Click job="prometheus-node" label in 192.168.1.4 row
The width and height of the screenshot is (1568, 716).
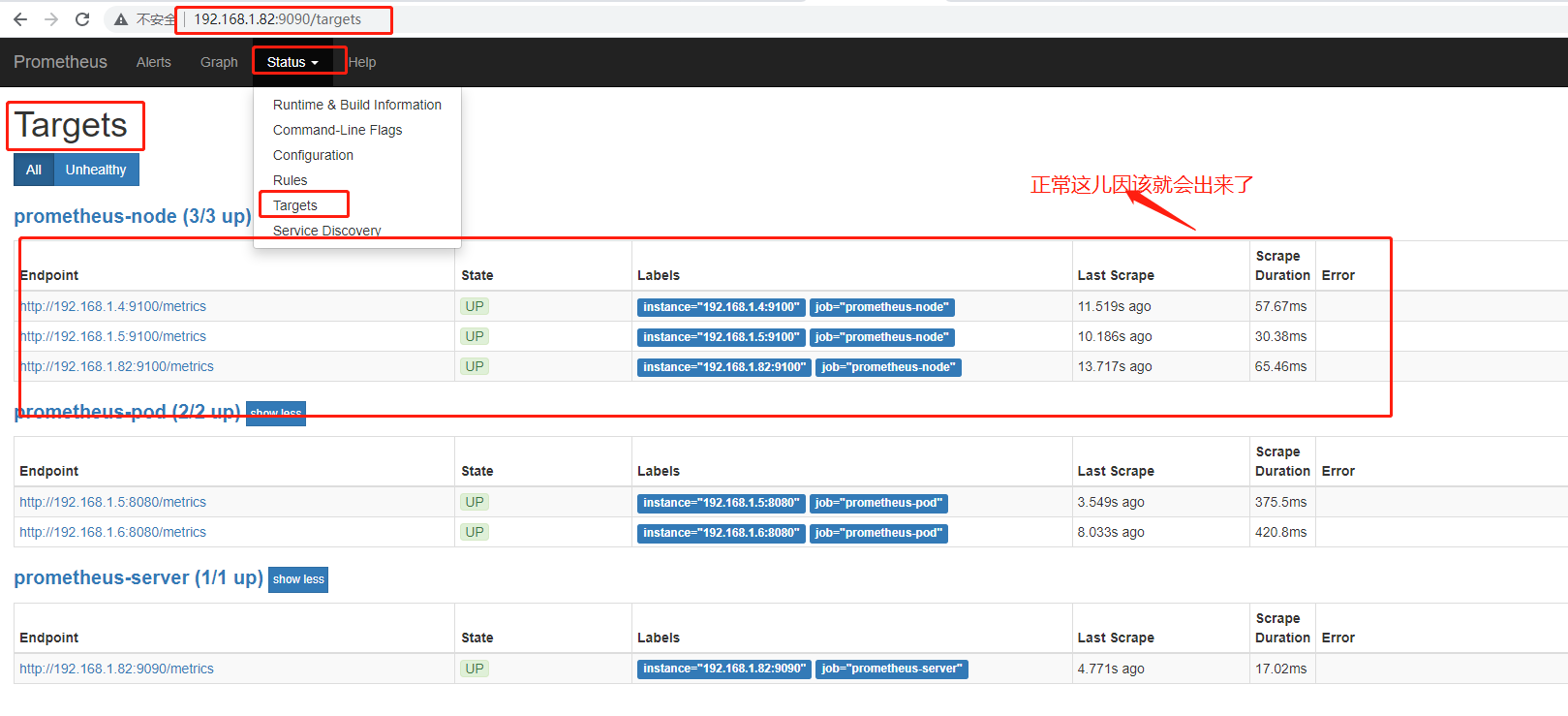point(882,307)
